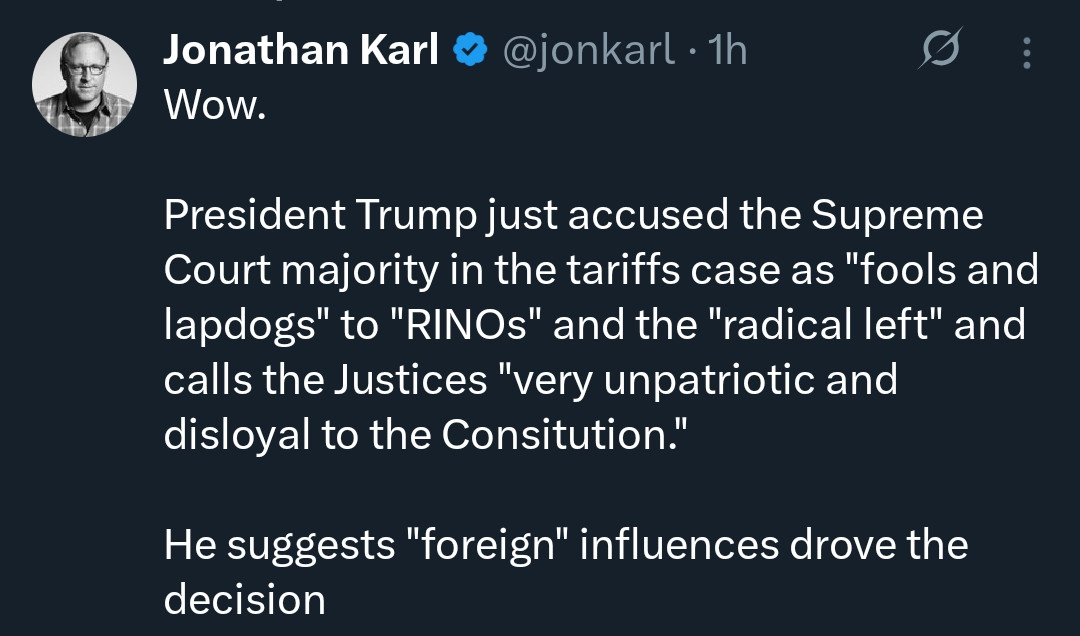Image resolution: width=1080 pixels, height=636 pixels.
Task: Click the 1h post timestamp
Action: pos(726,50)
